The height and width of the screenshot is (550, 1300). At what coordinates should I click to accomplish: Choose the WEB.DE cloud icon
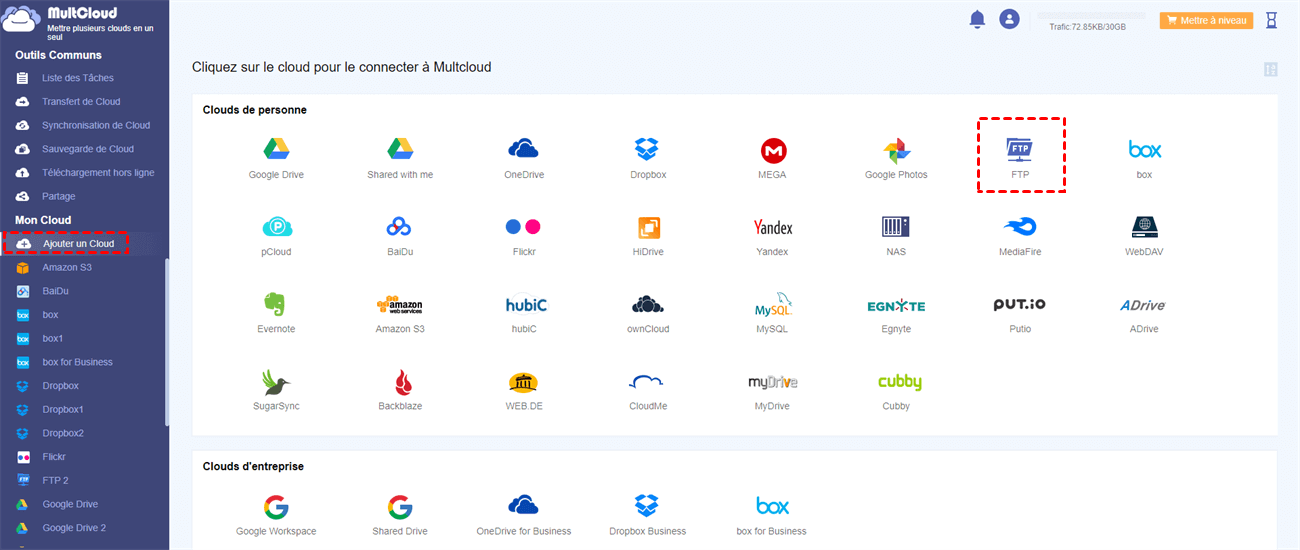524,390
